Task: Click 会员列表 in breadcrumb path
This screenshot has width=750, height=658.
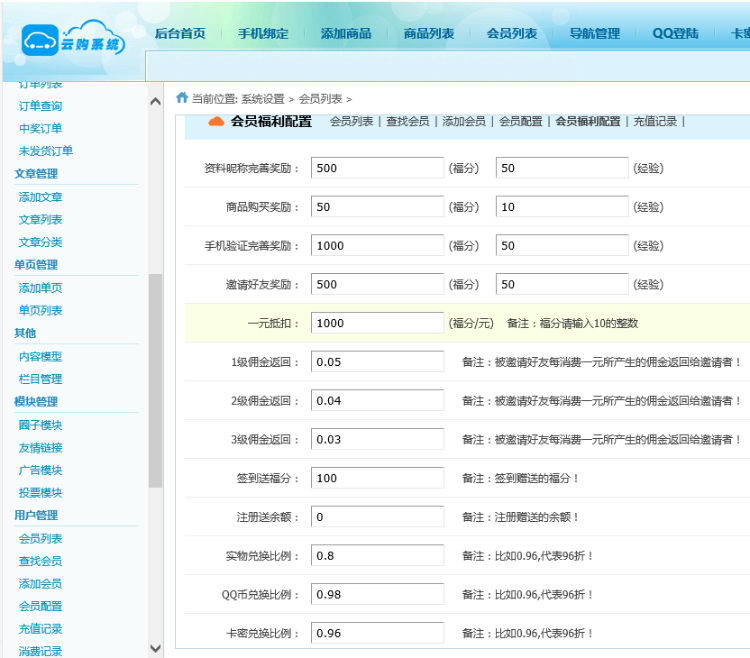Action: (320, 99)
